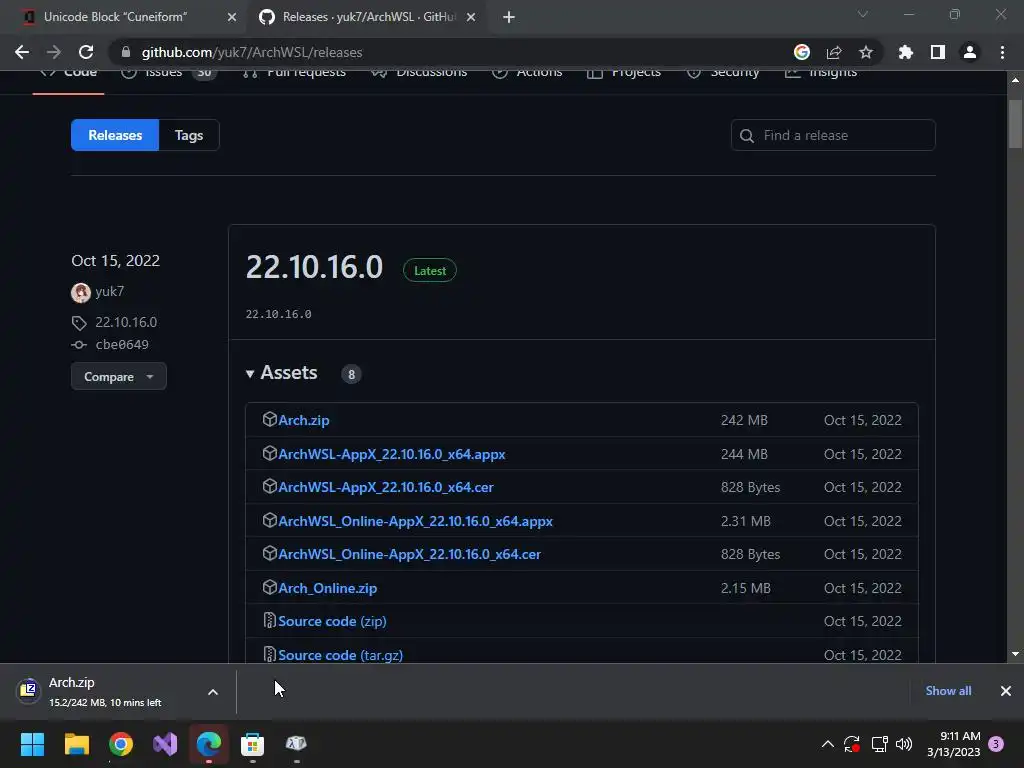1024x768 pixels.
Task: Click the Latest badge
Action: click(x=430, y=270)
